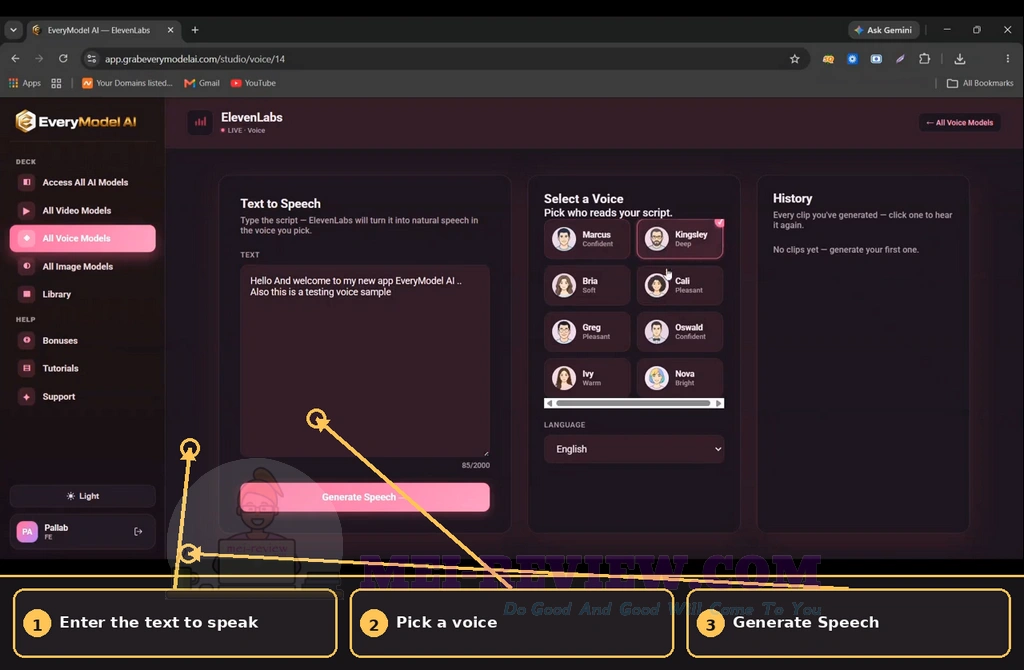The height and width of the screenshot is (670, 1024).
Task: Open the browser Extensions puzzle icon
Action: point(924,59)
